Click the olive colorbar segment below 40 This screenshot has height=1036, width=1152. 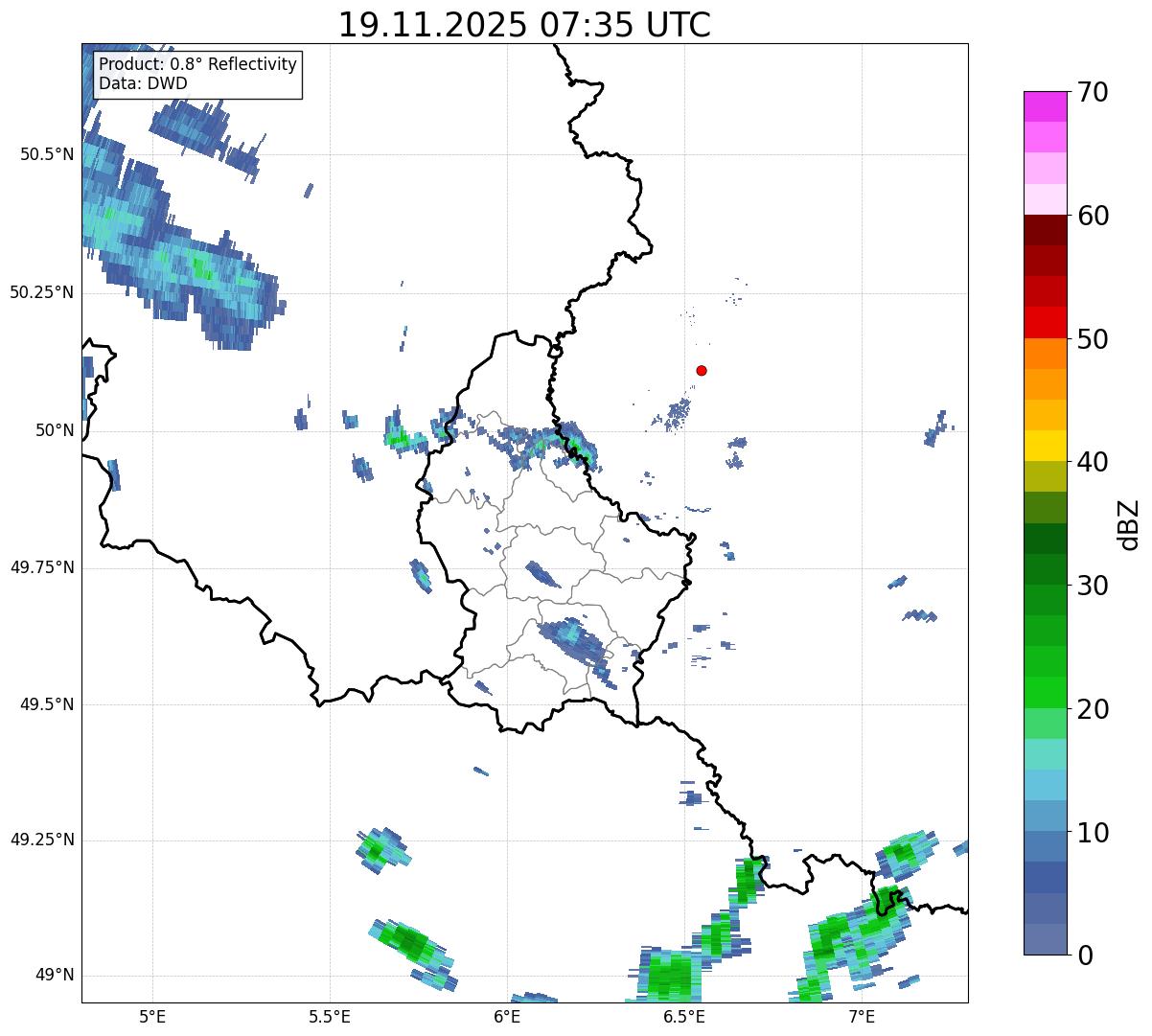point(1045,476)
